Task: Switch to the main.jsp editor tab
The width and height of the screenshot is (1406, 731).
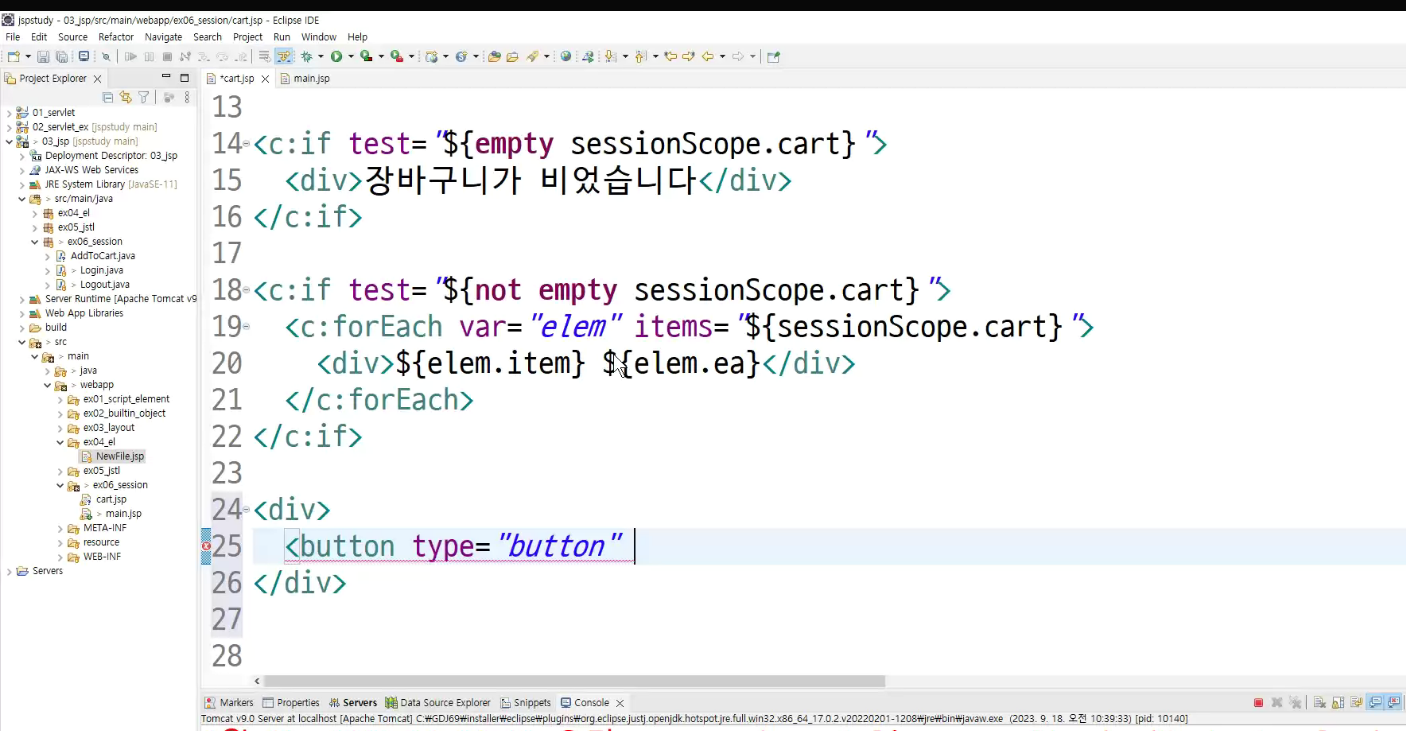Action: [305, 78]
